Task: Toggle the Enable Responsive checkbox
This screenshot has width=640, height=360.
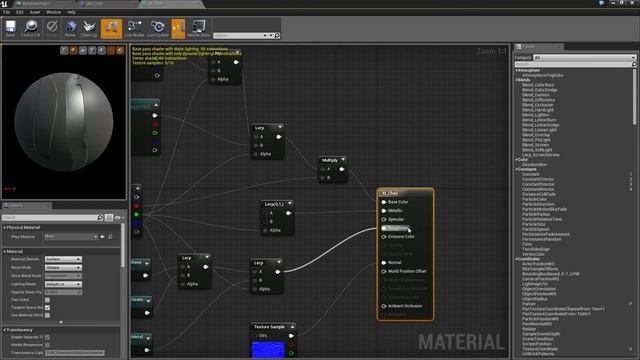Action: click(47, 345)
